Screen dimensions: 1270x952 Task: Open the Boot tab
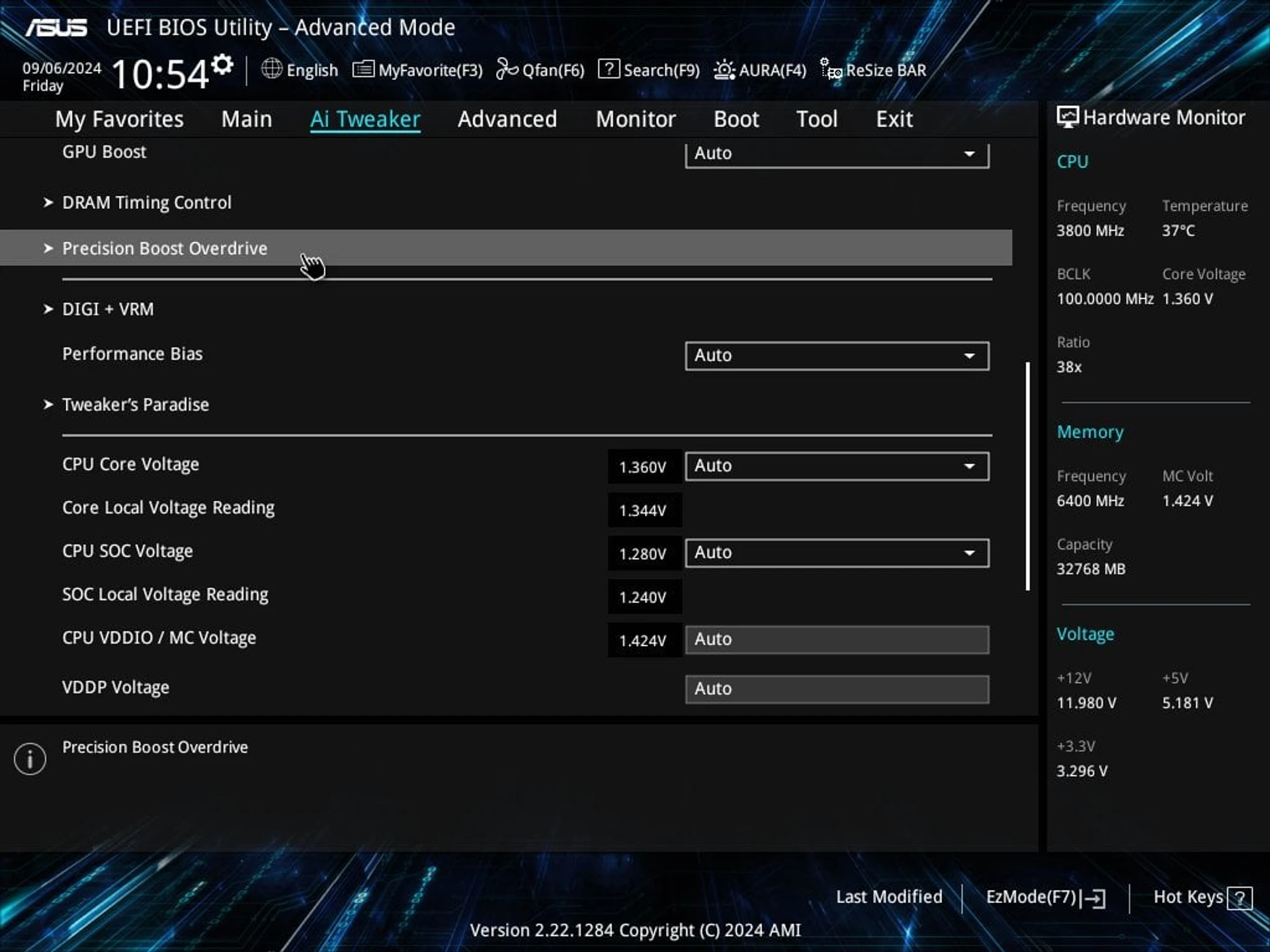click(x=736, y=119)
